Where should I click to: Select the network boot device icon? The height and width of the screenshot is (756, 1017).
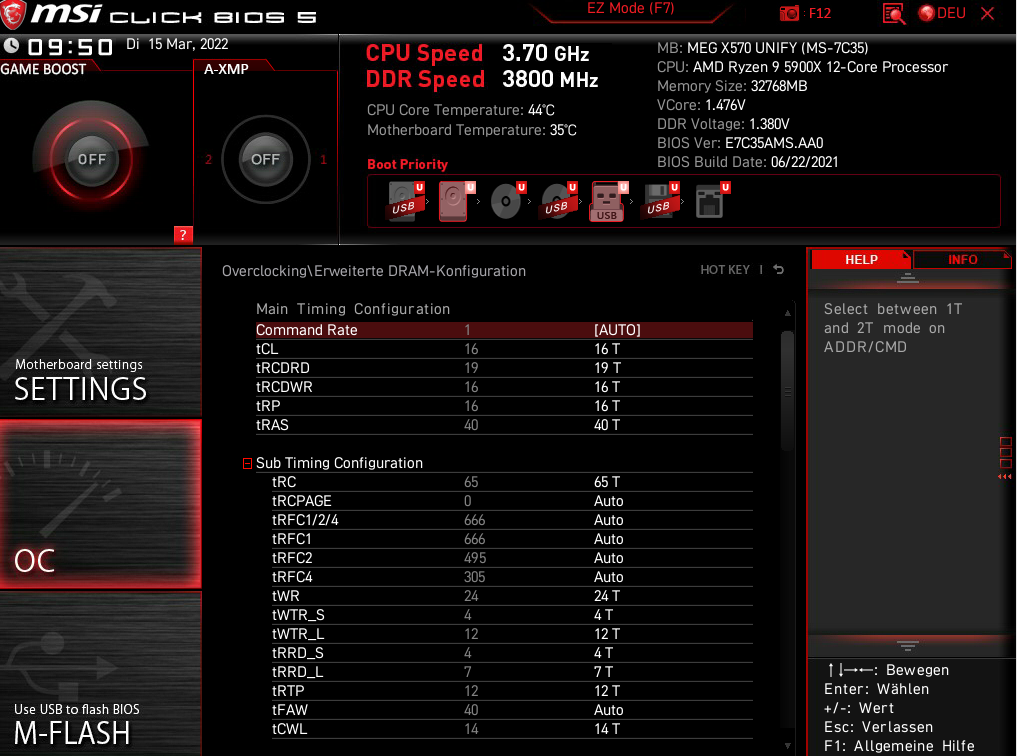coord(712,201)
